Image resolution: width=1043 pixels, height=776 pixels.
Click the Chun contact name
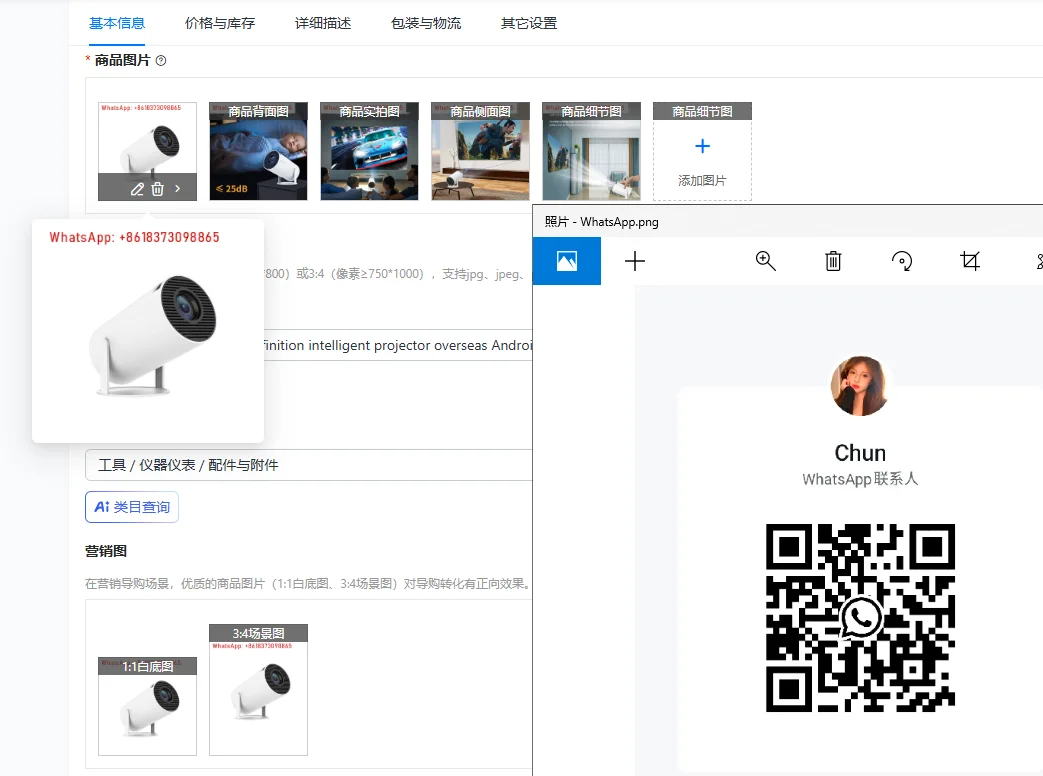(860, 453)
